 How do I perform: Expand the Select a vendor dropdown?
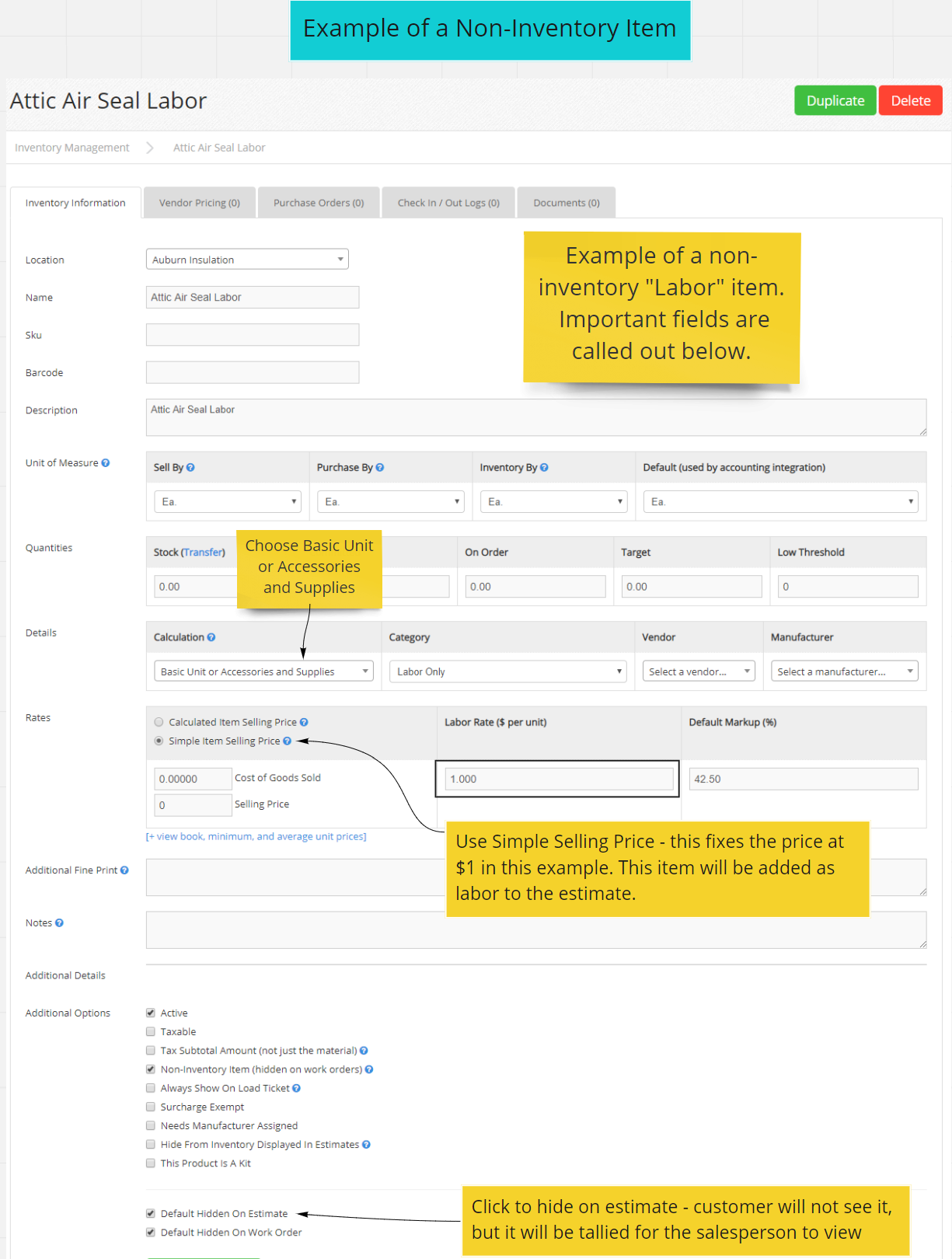pos(699,671)
